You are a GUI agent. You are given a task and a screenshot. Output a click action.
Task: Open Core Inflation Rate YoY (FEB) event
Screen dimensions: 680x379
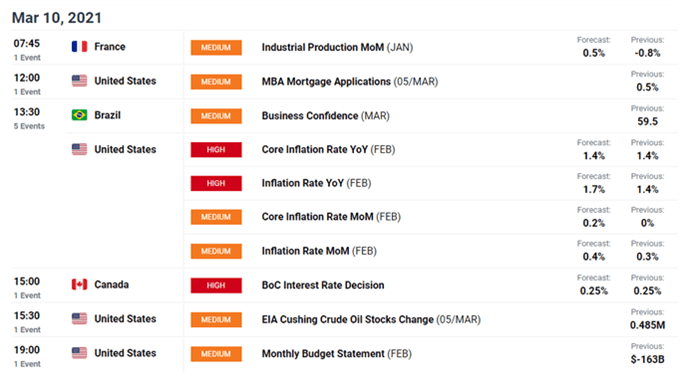pos(328,149)
